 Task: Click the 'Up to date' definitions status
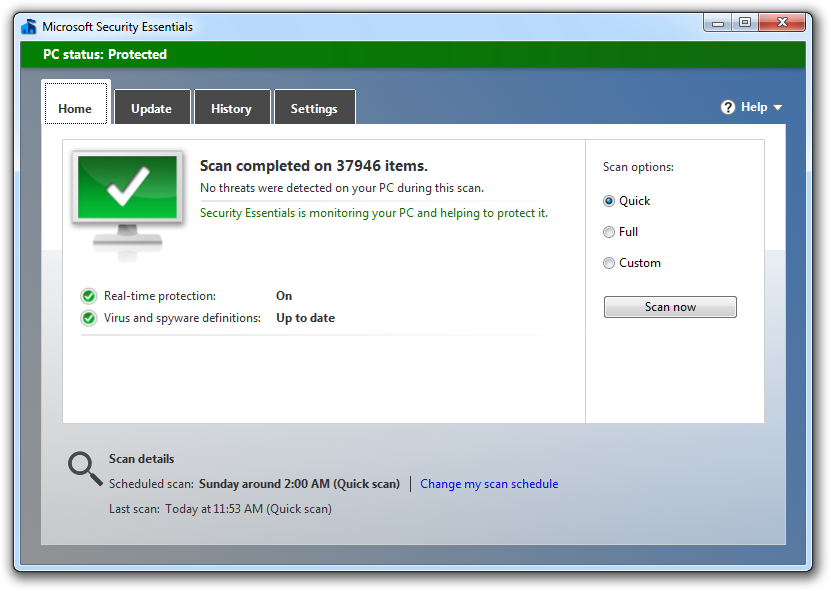click(305, 318)
